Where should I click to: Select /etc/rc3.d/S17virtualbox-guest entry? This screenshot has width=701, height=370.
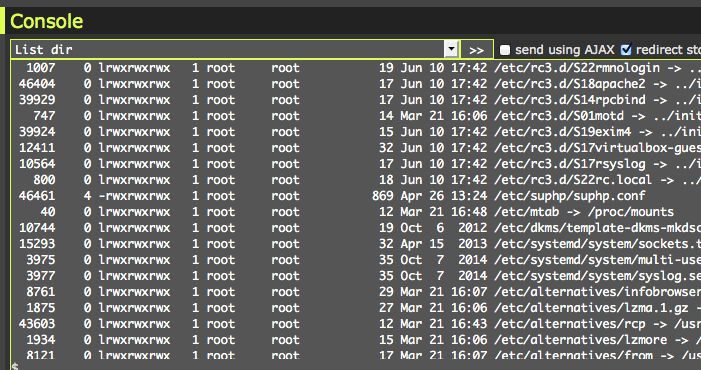[597, 148]
